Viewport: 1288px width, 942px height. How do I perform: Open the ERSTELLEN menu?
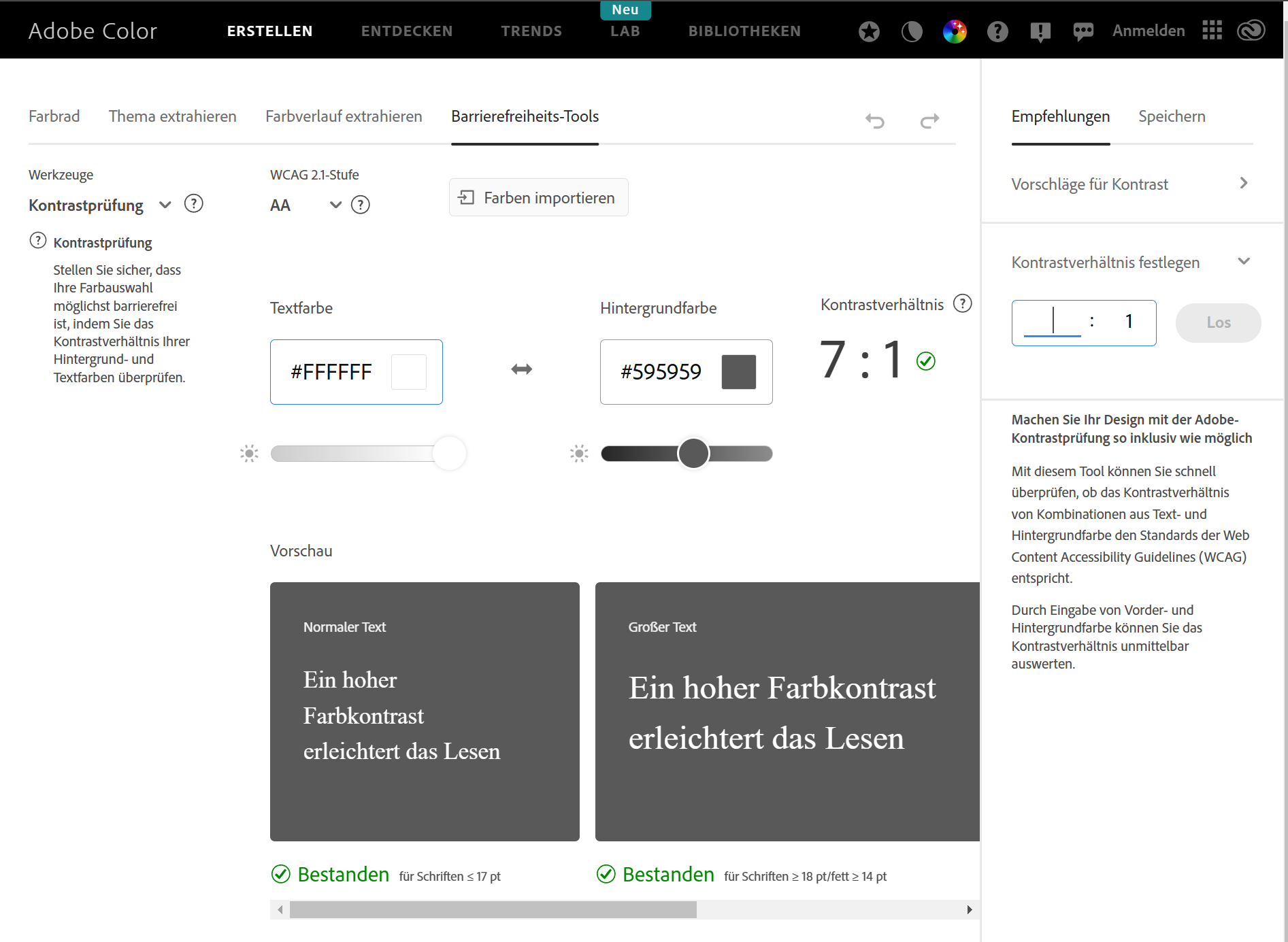(x=270, y=31)
